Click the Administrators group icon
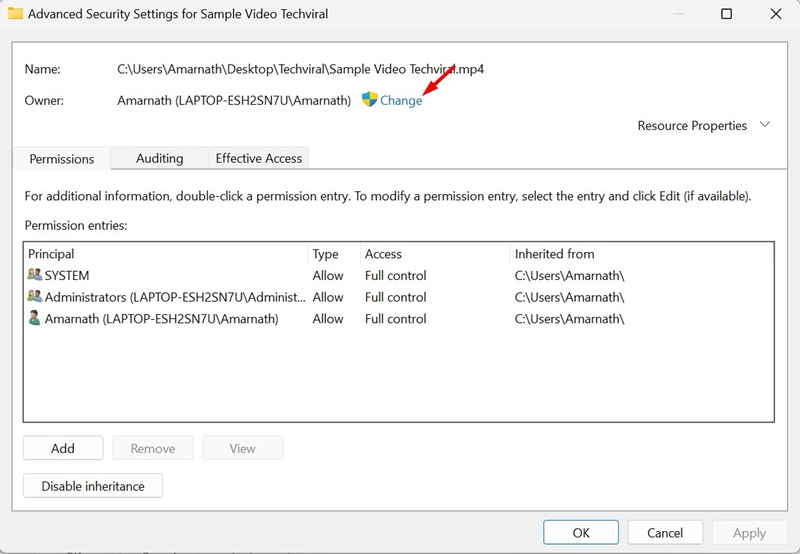Viewport: 800px width, 554px height. point(35,297)
